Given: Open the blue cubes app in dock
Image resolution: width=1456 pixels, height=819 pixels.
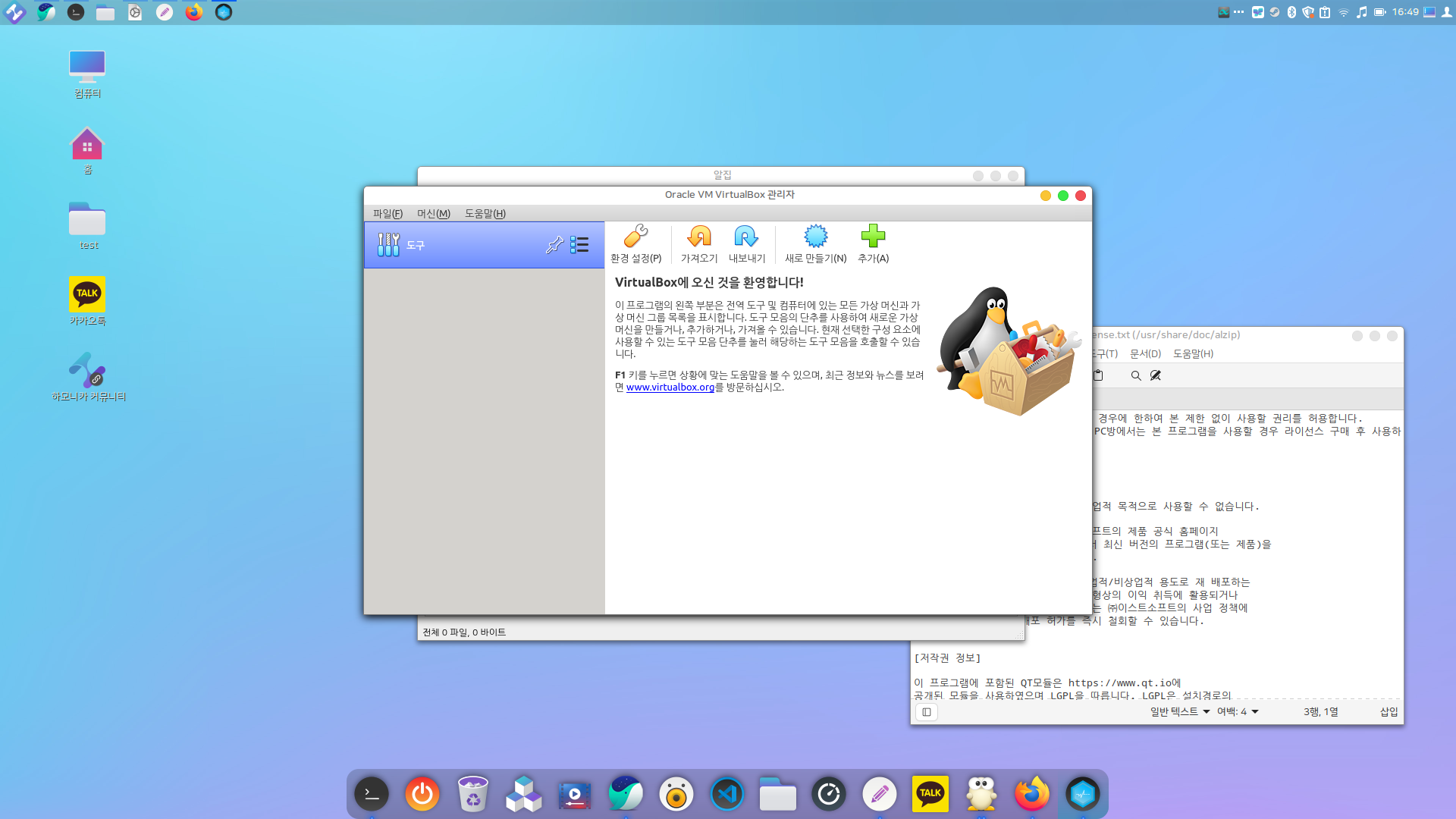Looking at the screenshot, I should pos(524,794).
